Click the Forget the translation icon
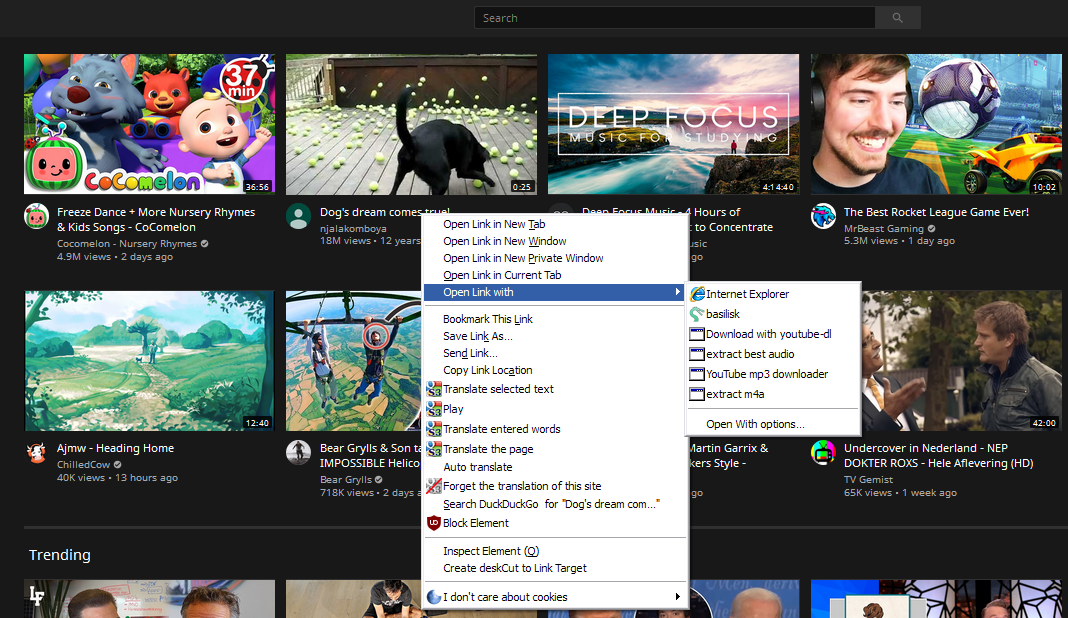 434,486
